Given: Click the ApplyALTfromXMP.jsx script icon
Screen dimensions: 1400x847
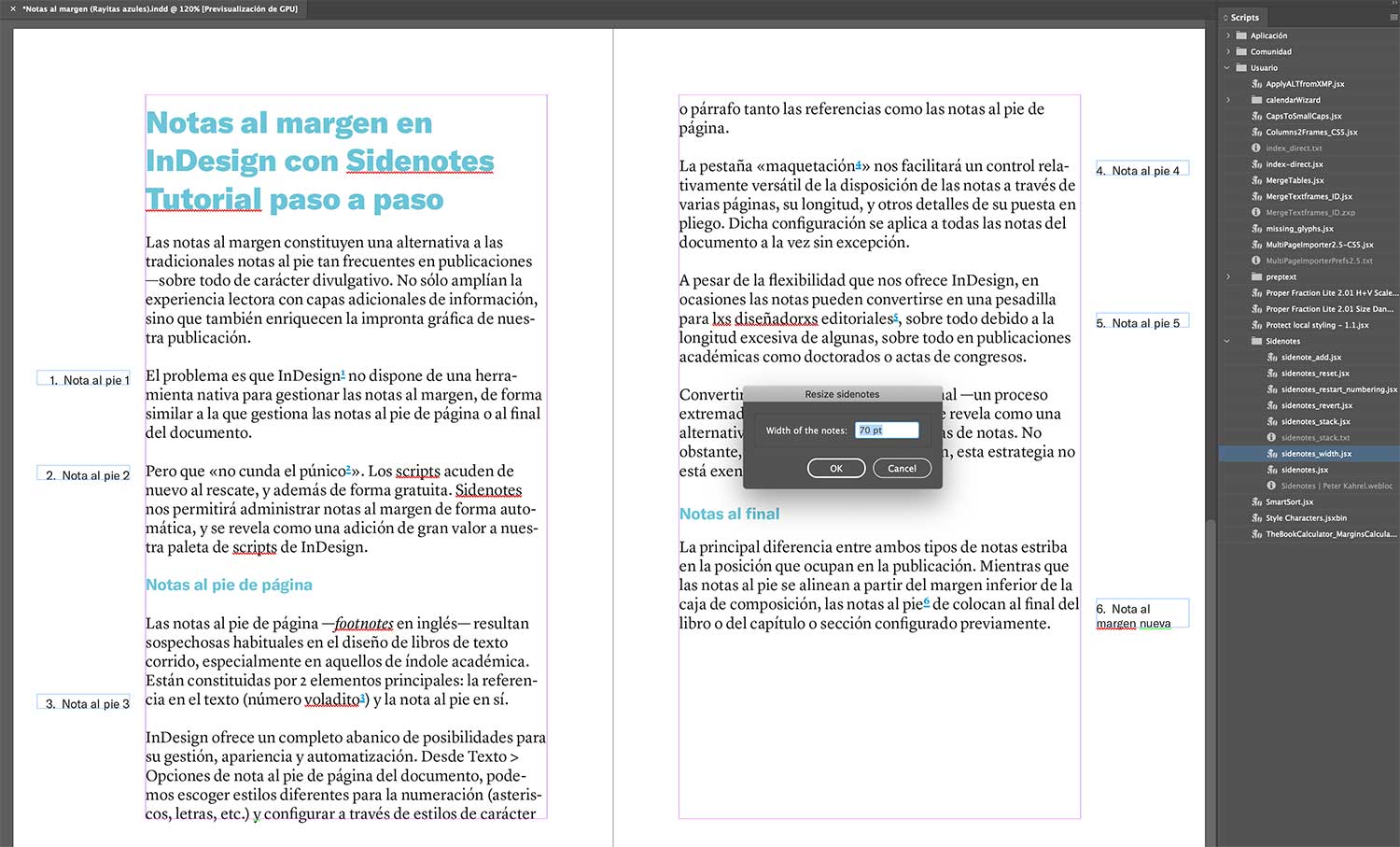Looking at the screenshot, I should coord(1256,84).
